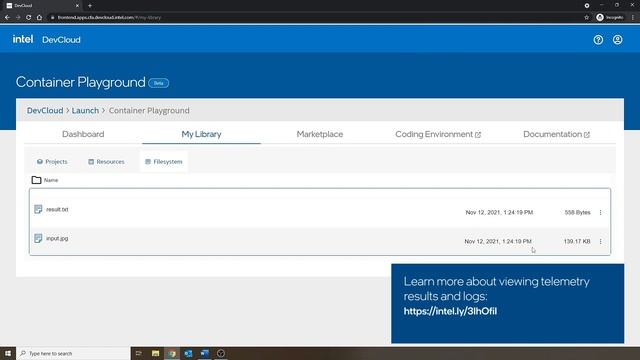Open the input.jpg file icon
Viewport: 640px width, 360px height.
coord(38,238)
